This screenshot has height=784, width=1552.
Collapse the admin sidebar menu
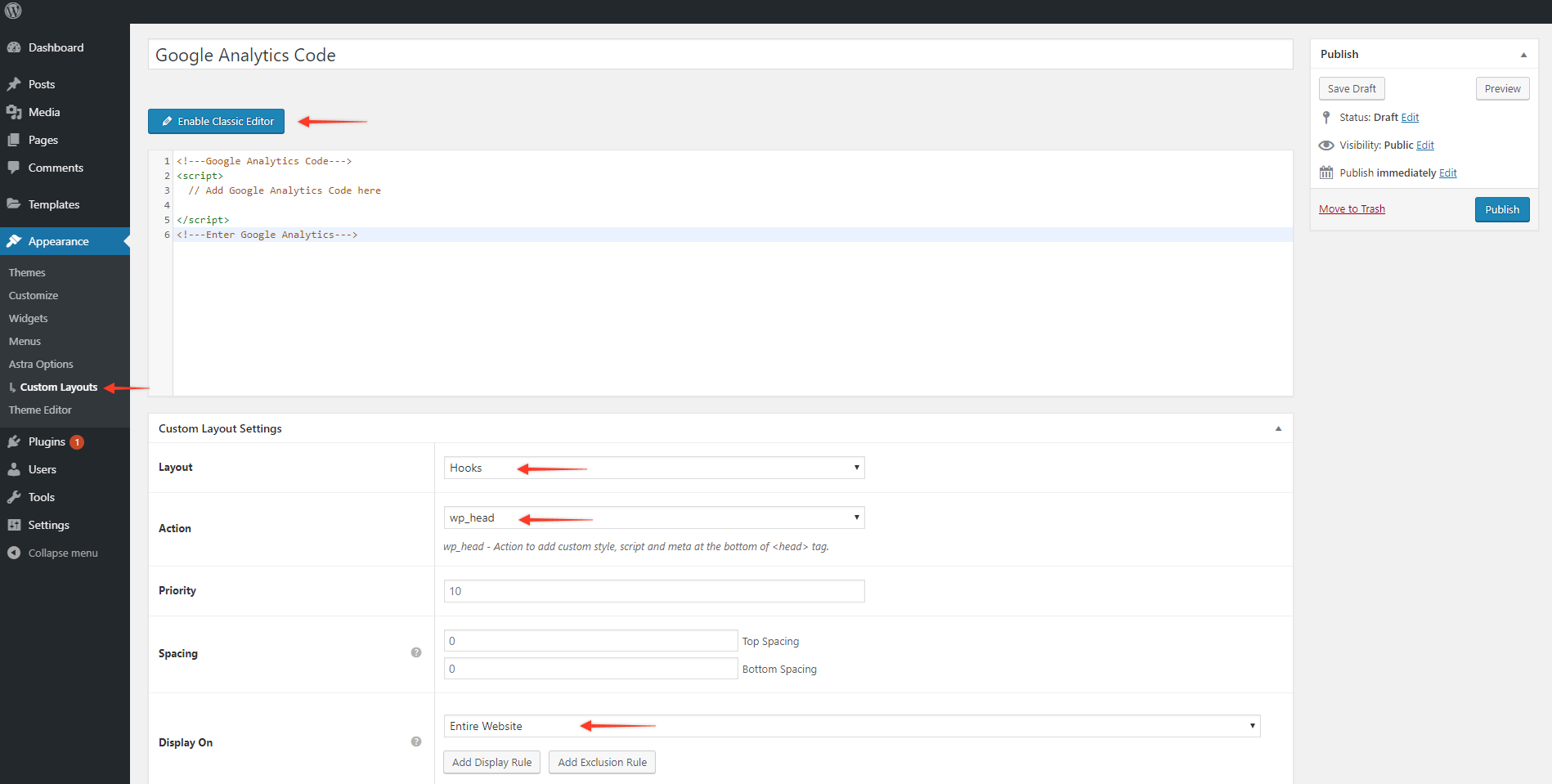coord(65,553)
